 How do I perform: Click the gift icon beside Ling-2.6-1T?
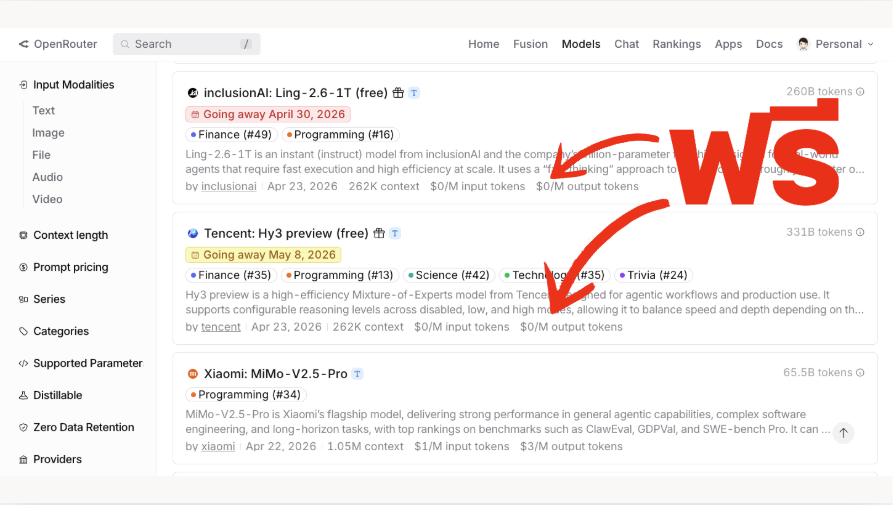pos(398,93)
